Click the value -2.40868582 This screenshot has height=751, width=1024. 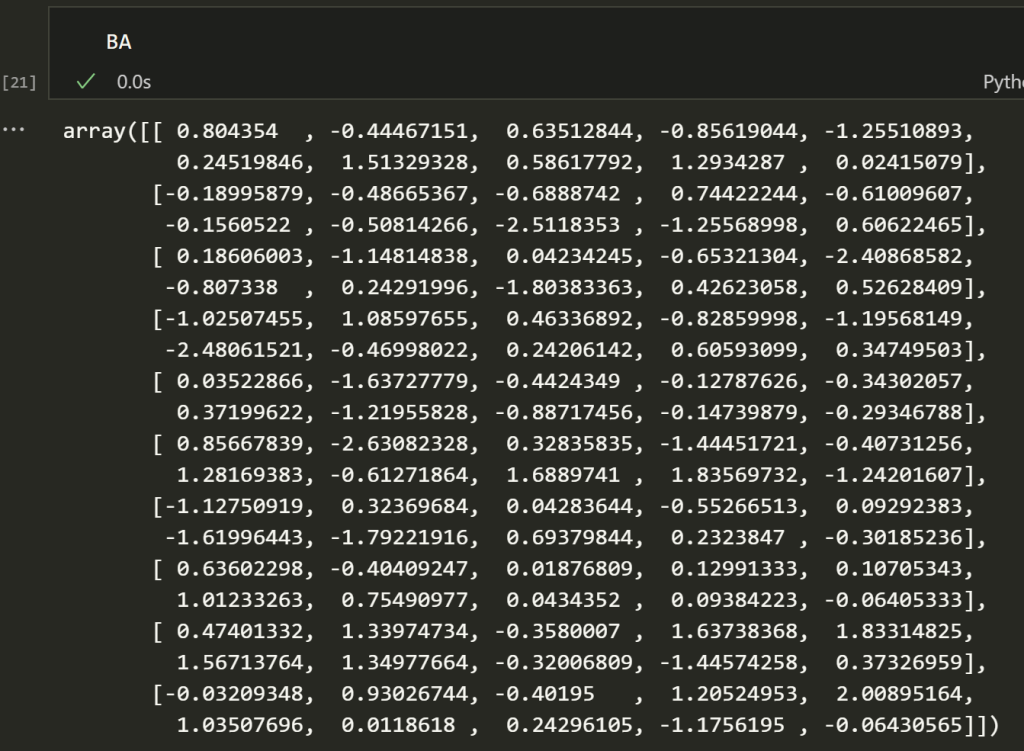[893, 257]
